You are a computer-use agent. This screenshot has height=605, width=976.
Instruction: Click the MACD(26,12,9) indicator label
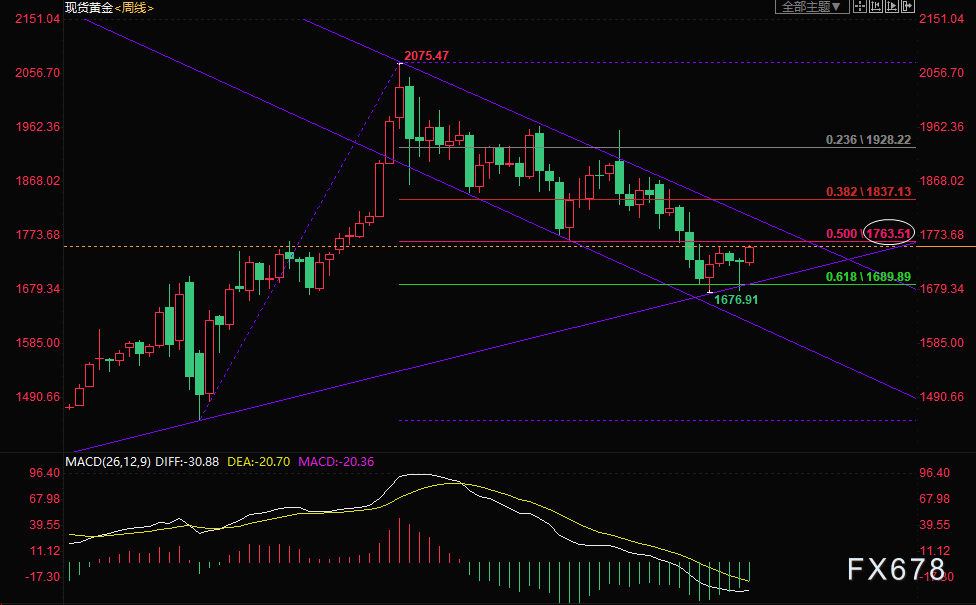pyautogui.click(x=108, y=462)
